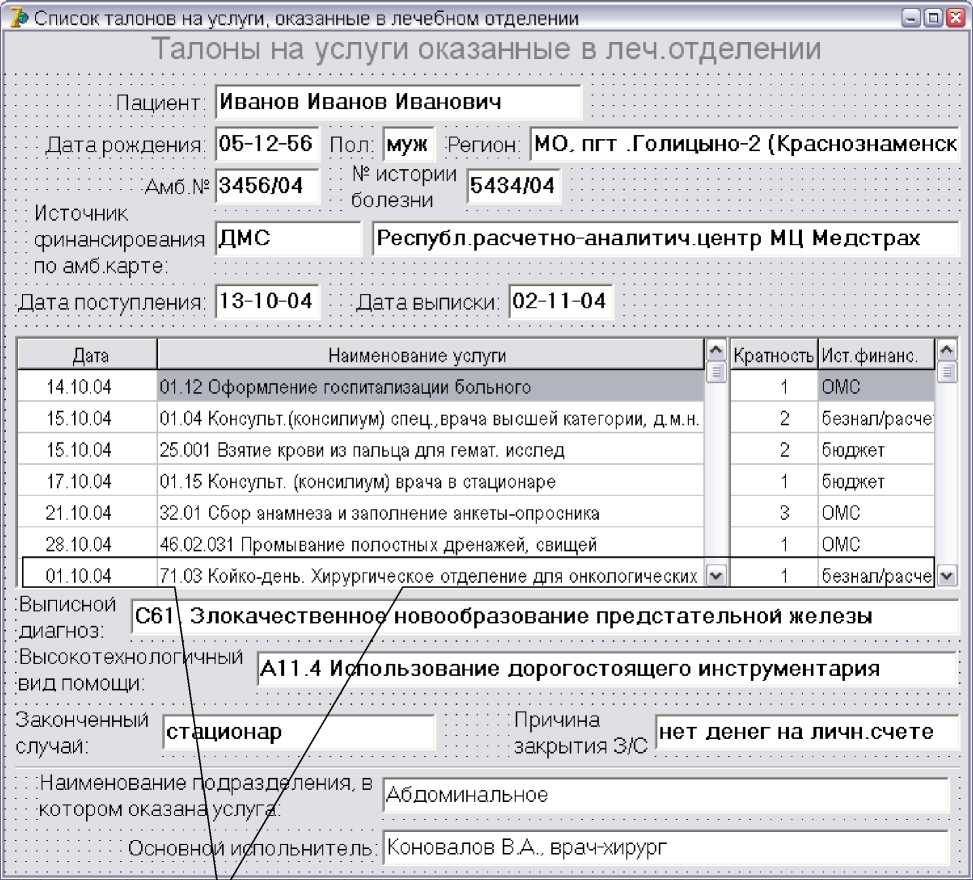This screenshot has height=880, width=973.
Task: Click бюджет cell in 01.15 row
Action: (876, 481)
